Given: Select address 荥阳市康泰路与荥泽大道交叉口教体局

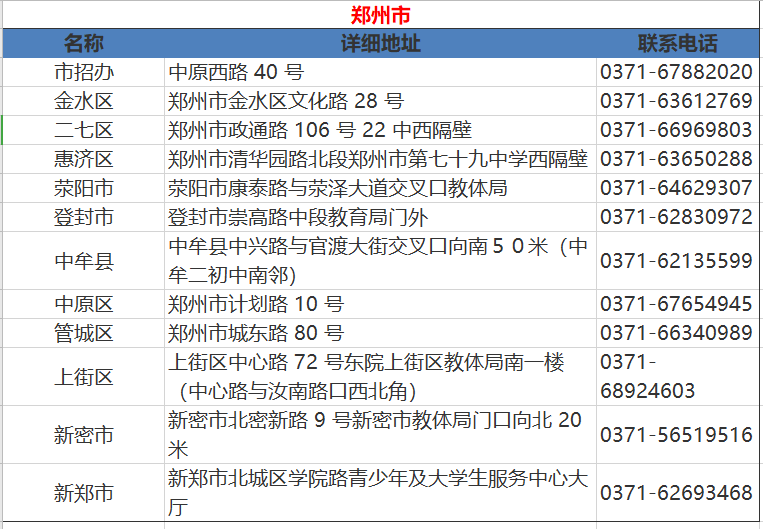Looking at the screenshot, I should 381,188.
